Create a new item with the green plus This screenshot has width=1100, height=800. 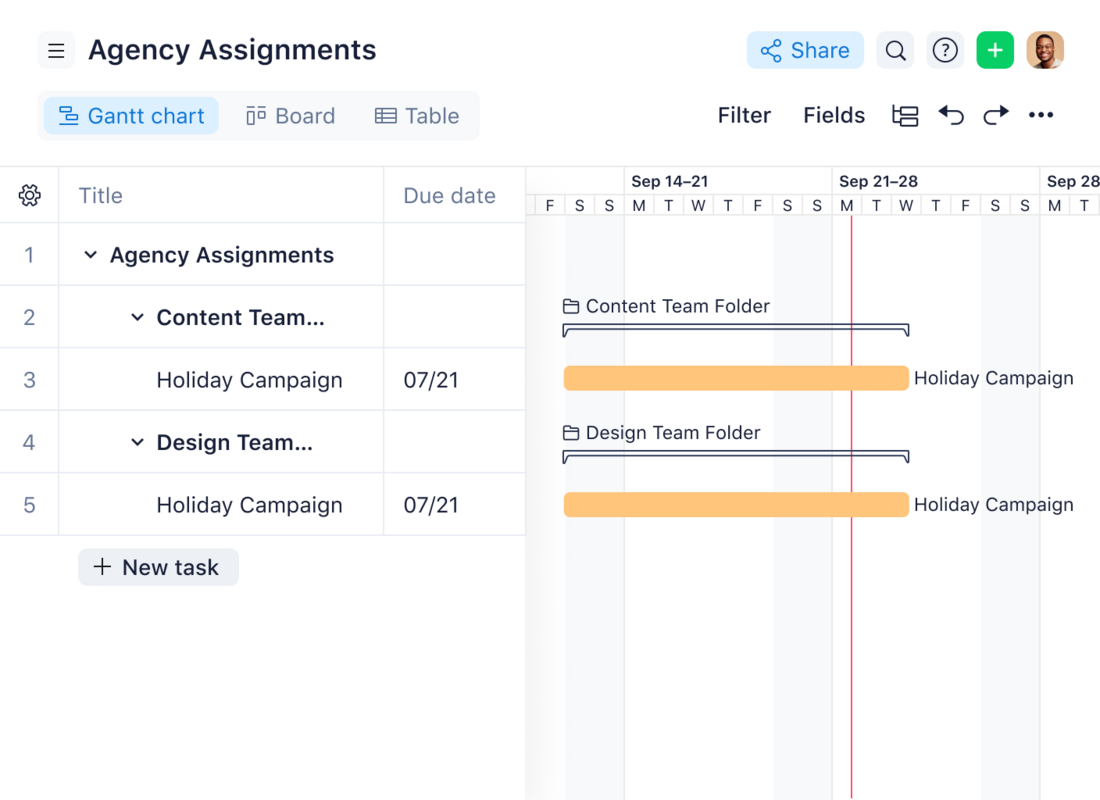(995, 49)
